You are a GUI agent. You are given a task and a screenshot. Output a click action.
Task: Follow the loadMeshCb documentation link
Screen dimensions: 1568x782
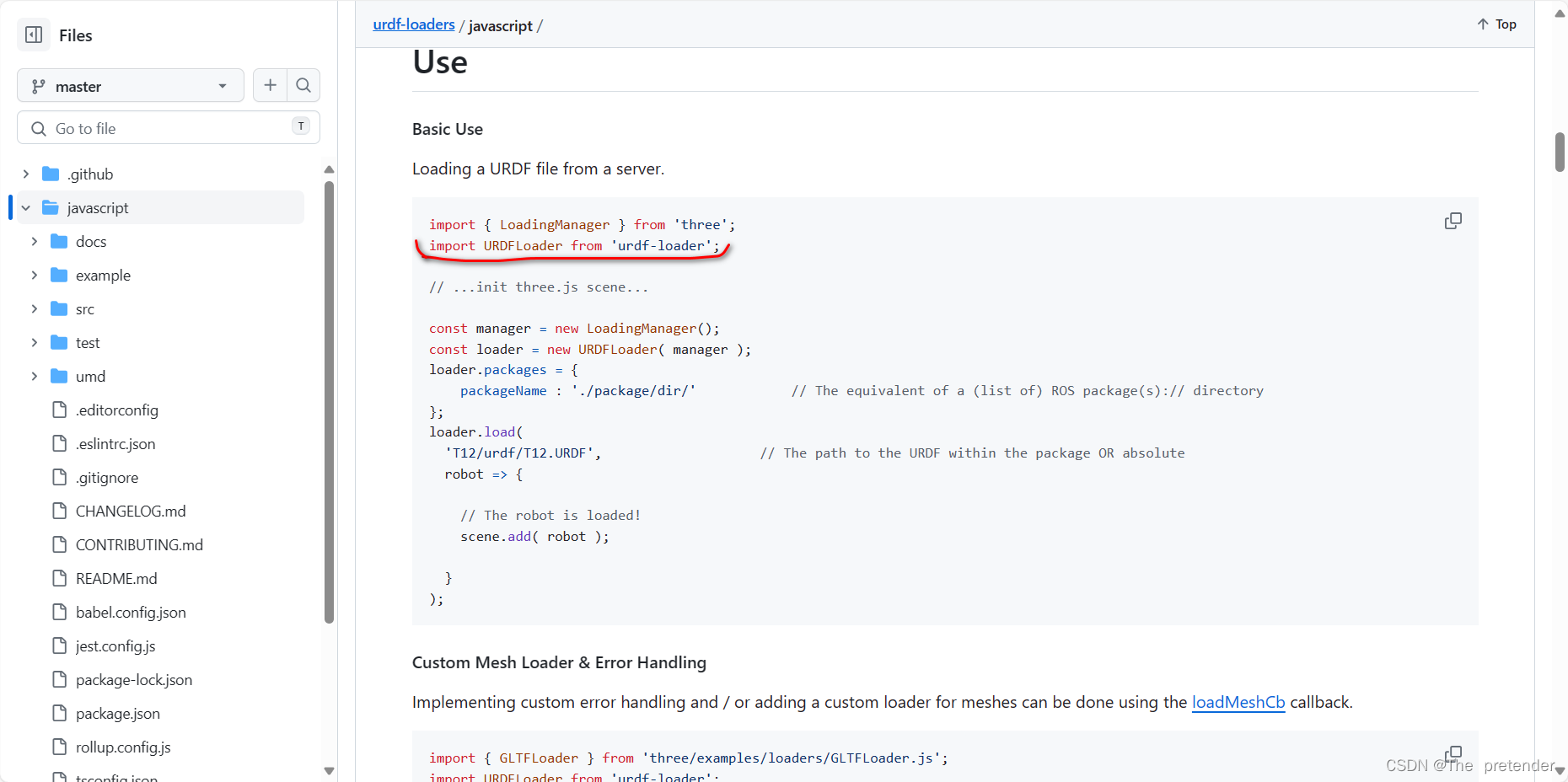pos(1238,702)
